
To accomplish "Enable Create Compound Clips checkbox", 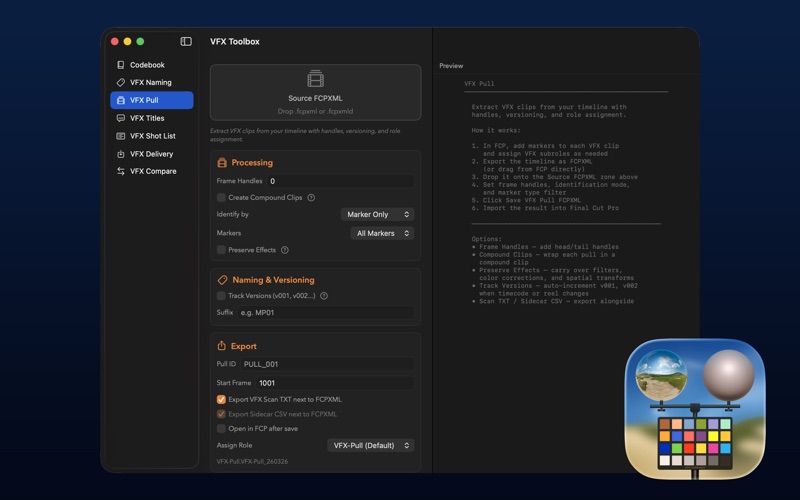I will [221, 197].
